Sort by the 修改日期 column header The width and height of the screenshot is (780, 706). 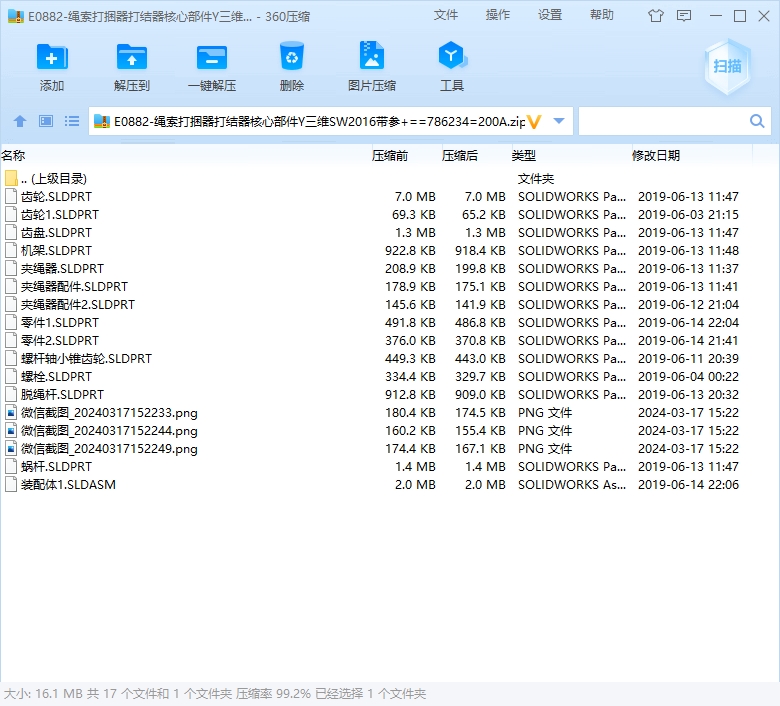[x=656, y=156]
